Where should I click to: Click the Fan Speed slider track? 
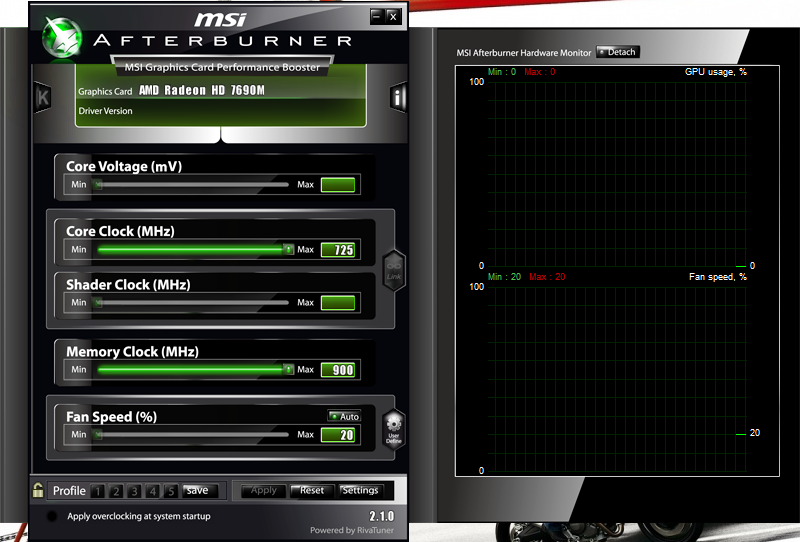(193, 435)
